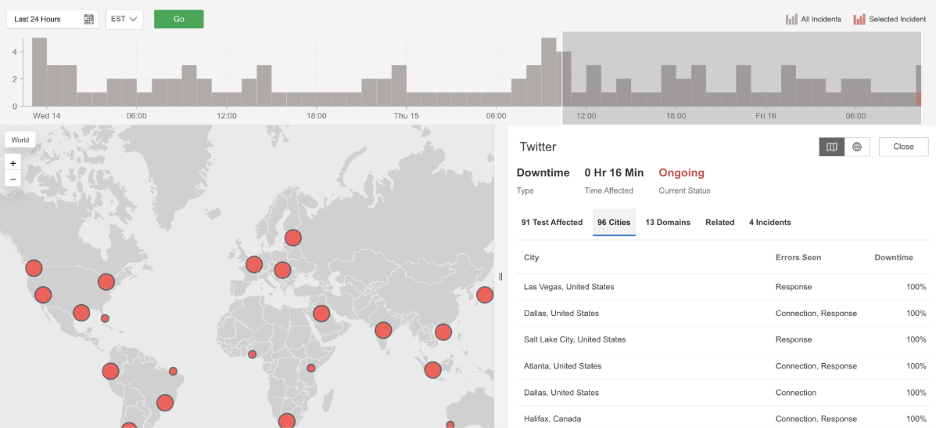
Task: Switch to flat map view icon
Action: [x=832, y=146]
